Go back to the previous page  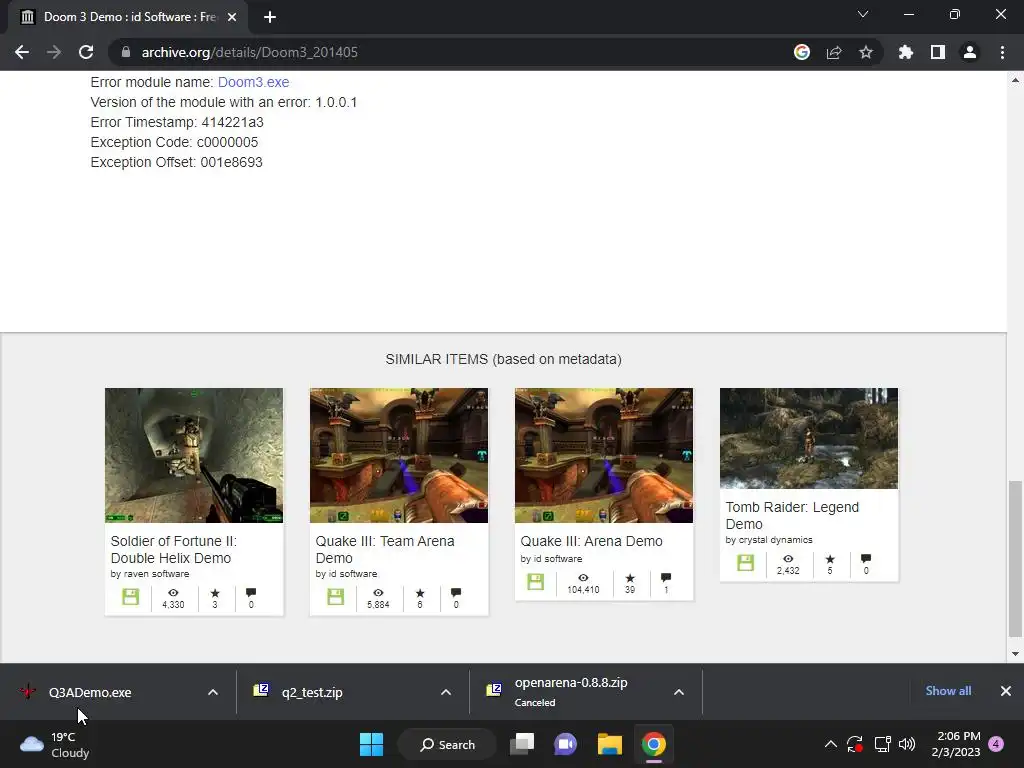(22, 52)
